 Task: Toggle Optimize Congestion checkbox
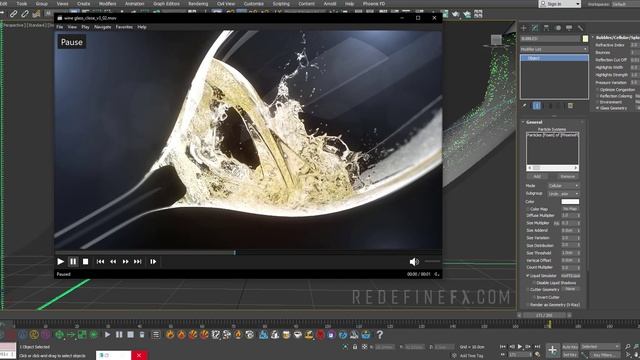tap(598, 90)
